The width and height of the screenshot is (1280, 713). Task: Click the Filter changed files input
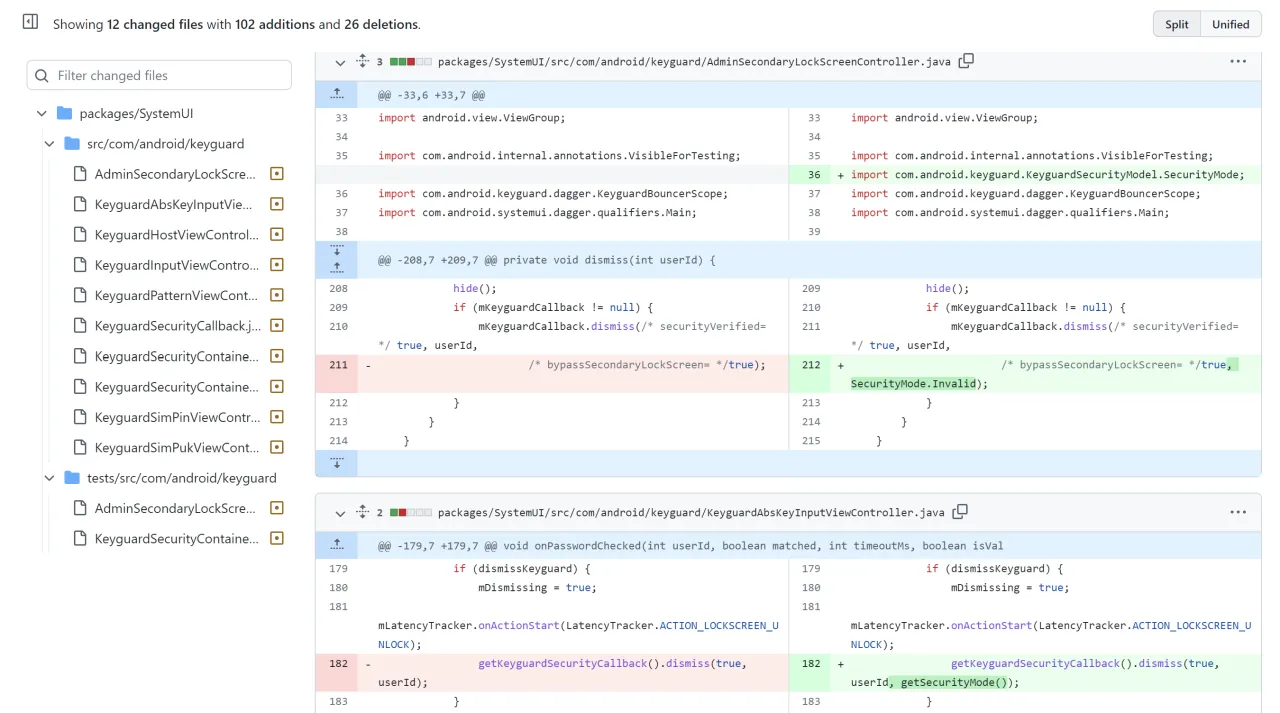click(158, 75)
